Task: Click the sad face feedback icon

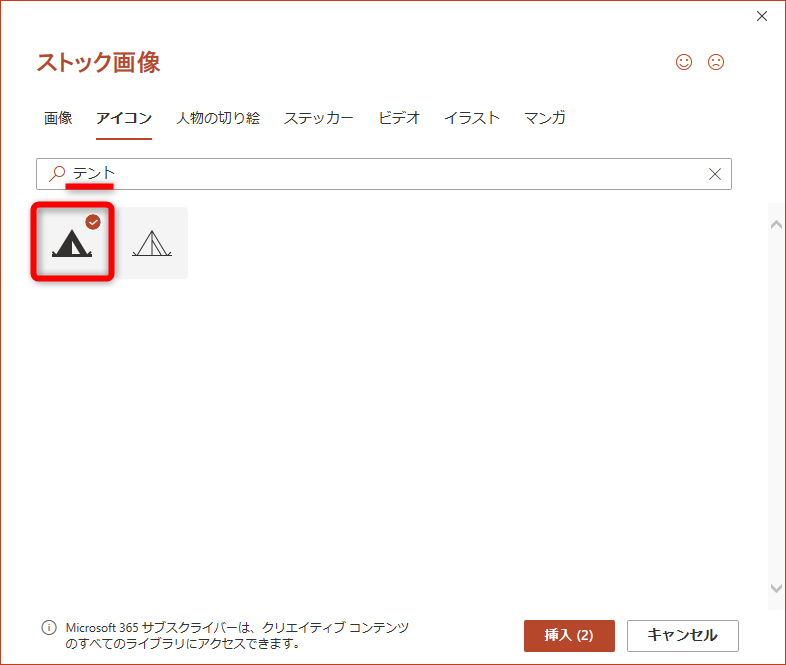Action: coord(716,62)
